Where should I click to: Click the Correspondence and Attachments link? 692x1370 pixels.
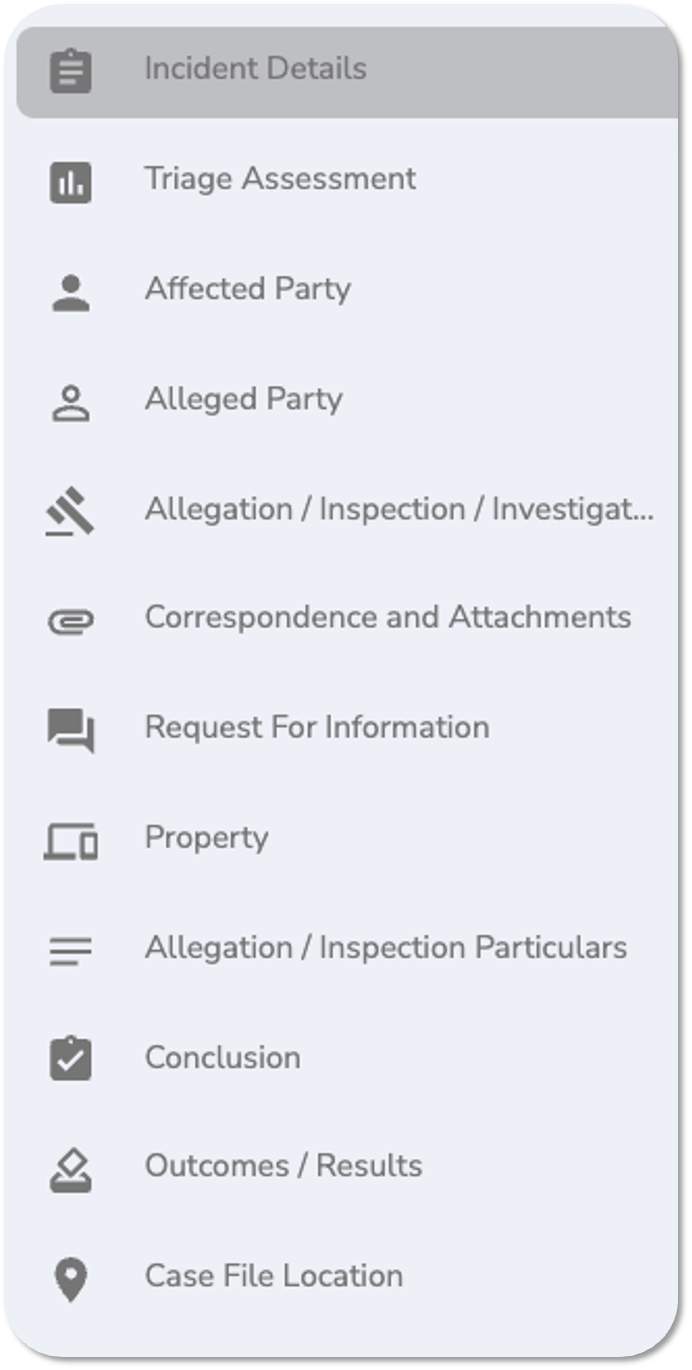(x=388, y=618)
